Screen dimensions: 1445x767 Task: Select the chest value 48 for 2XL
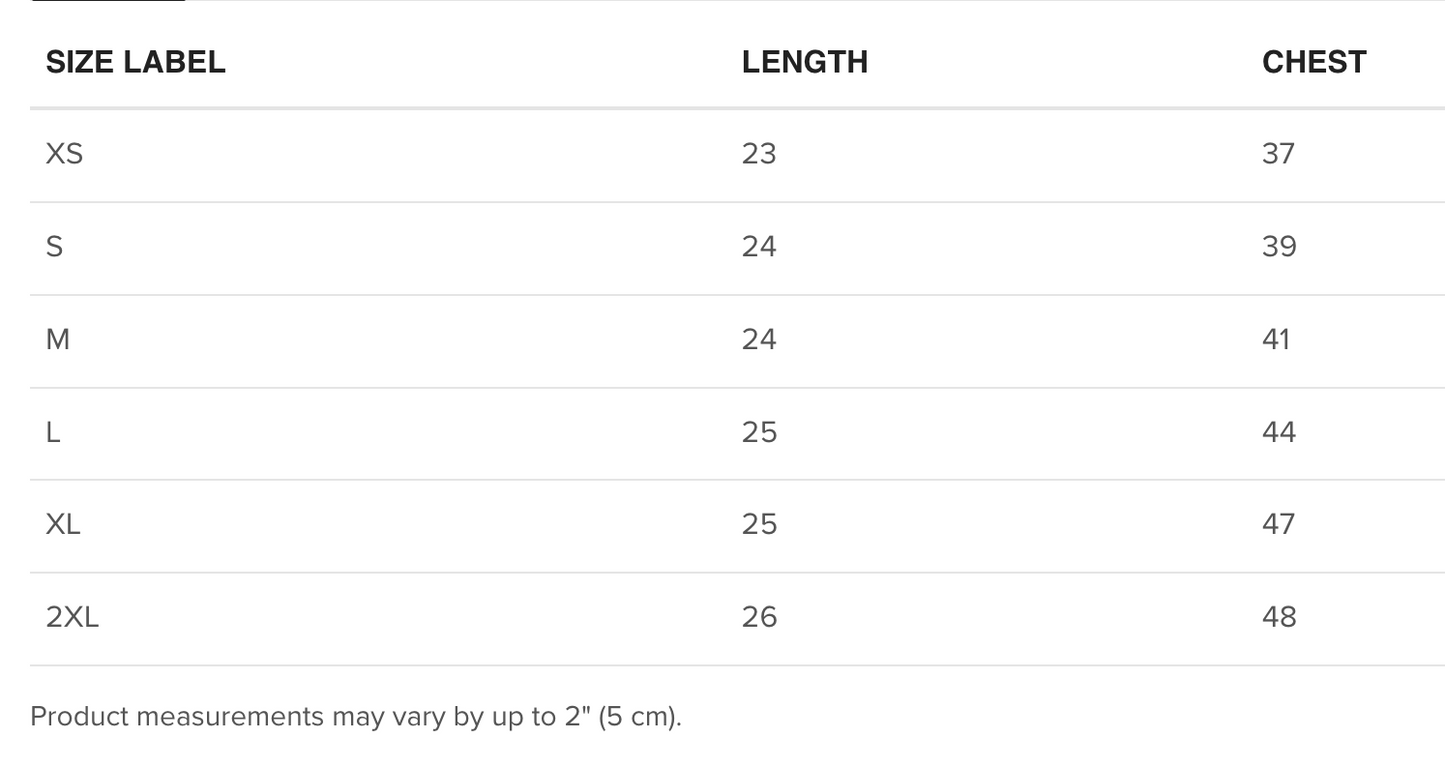pyautogui.click(x=1279, y=617)
